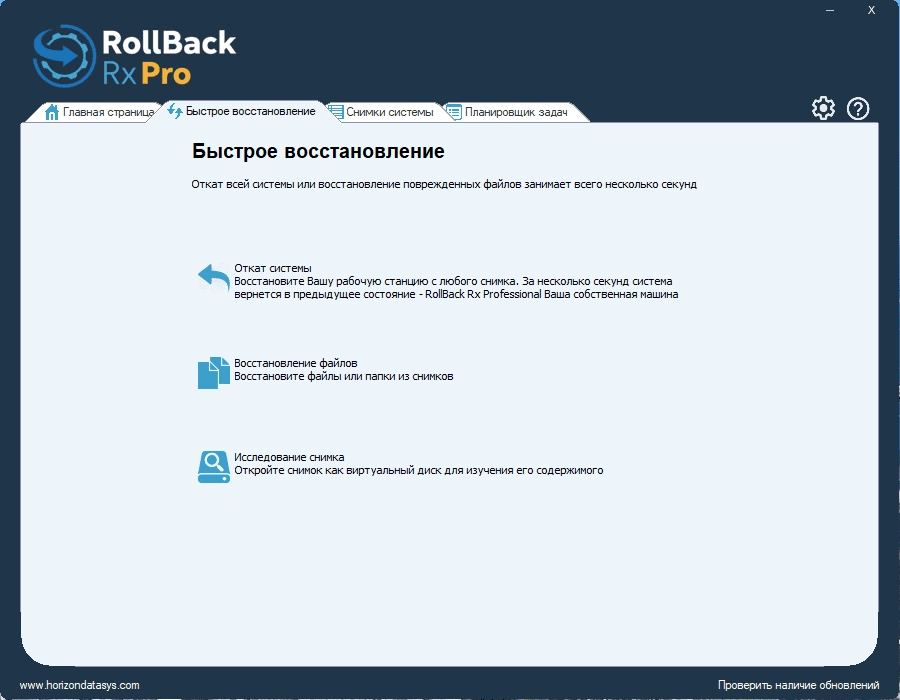Click the text 'Восстановите файлы или папки из снимков'

[x=344, y=376]
